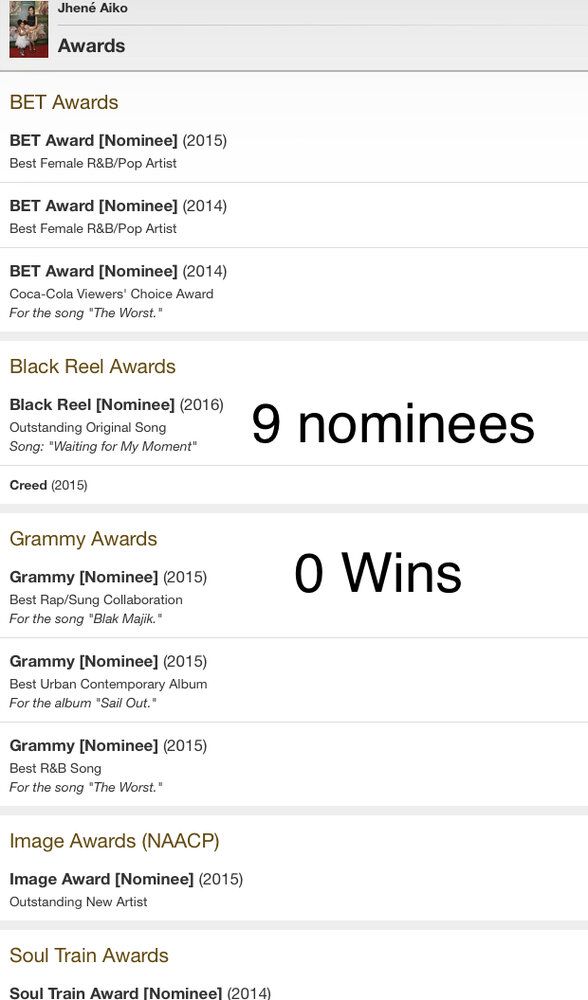The height and width of the screenshot is (1000, 588).
Task: Open the Creed (2015) movie link
Action: 48,485
